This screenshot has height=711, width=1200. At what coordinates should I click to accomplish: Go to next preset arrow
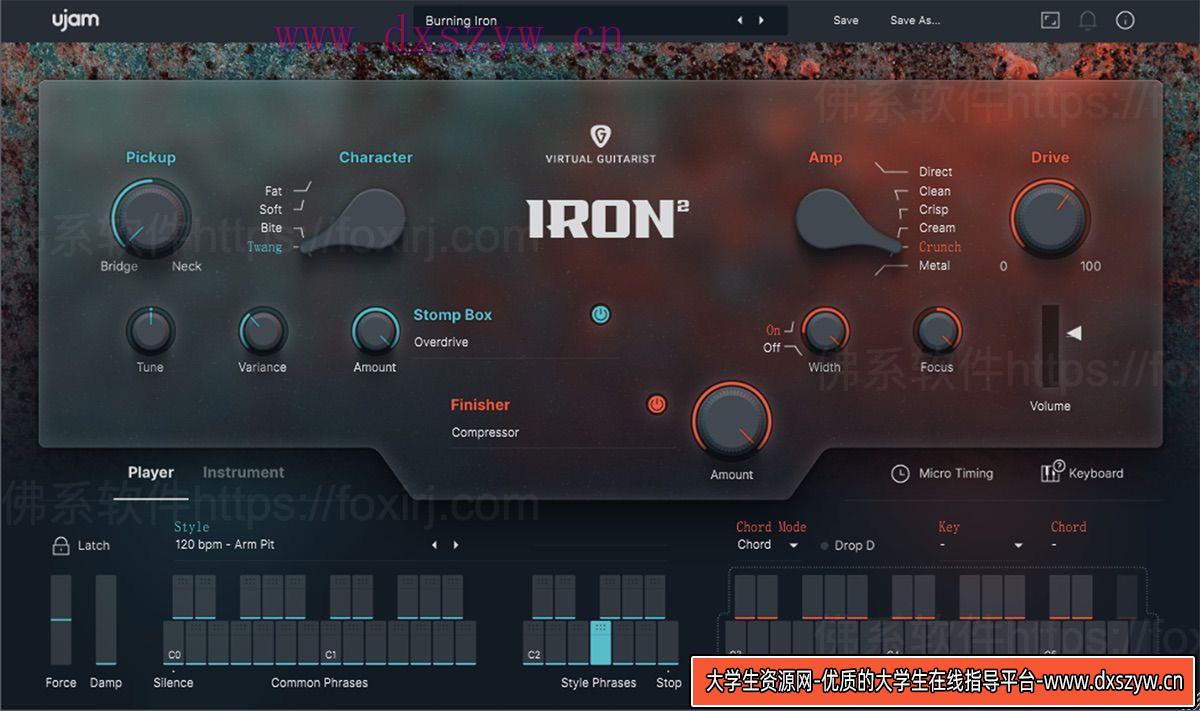pos(762,20)
